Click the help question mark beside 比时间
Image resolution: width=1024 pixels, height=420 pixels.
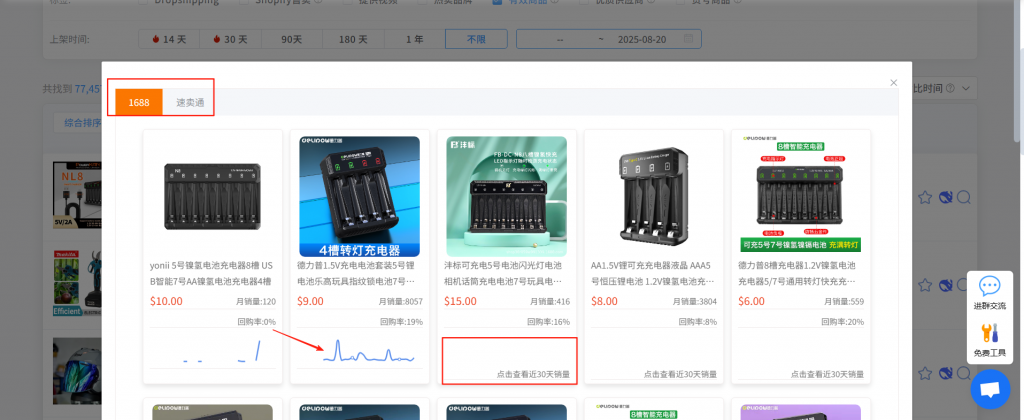[x=950, y=88]
